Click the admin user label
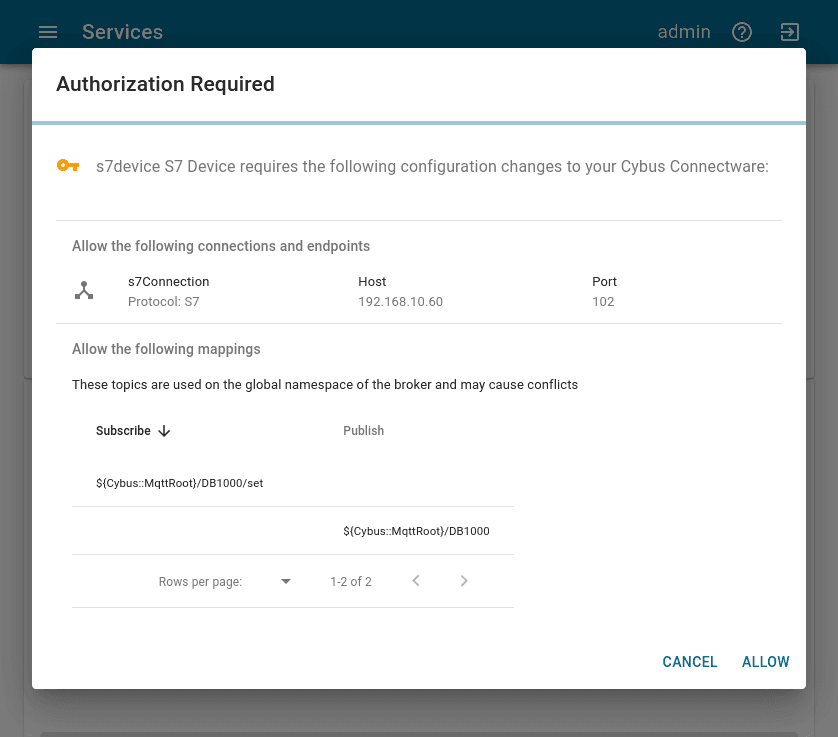This screenshot has width=838, height=737. [x=684, y=32]
